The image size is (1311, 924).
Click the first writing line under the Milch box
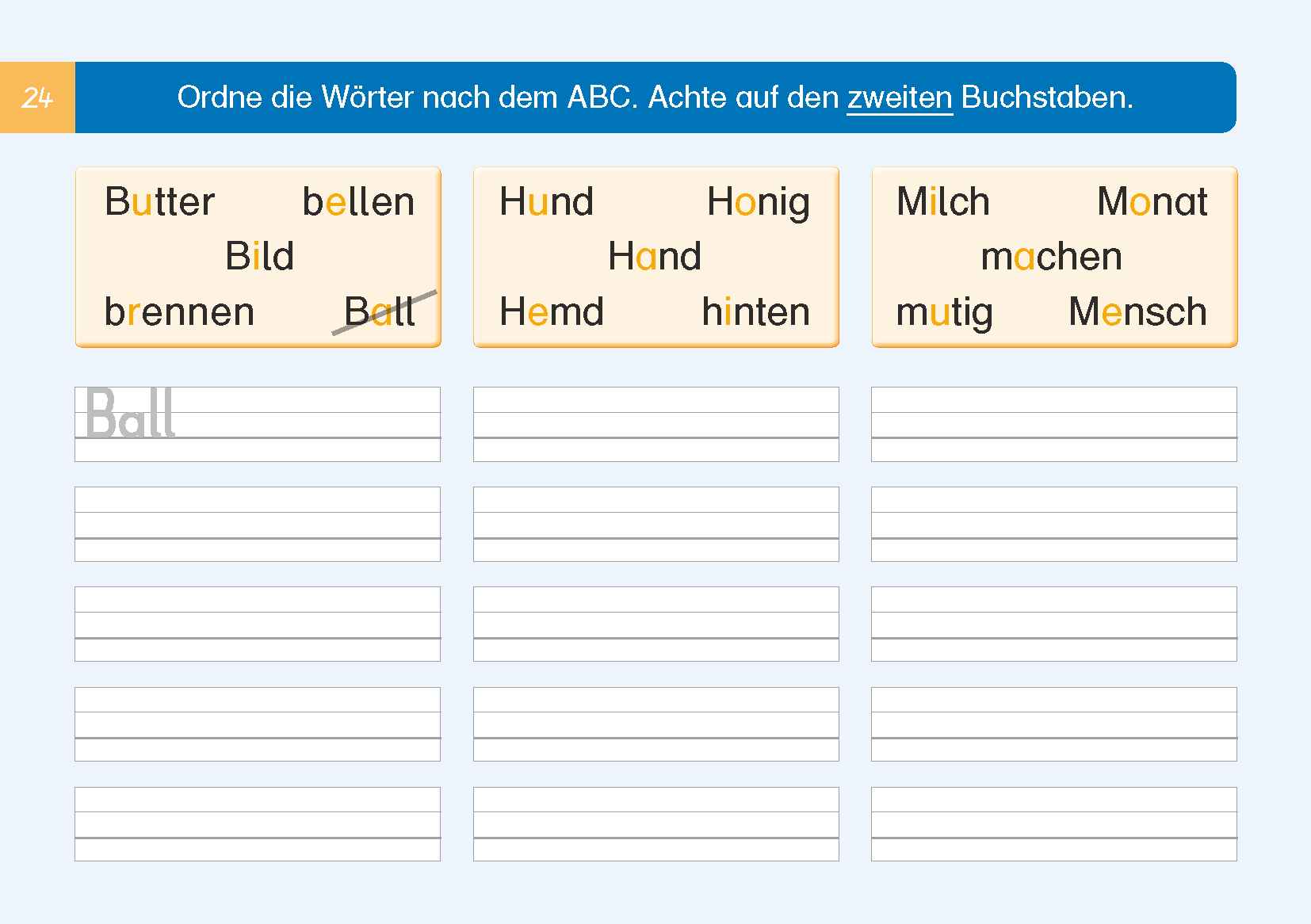(x=1053, y=424)
